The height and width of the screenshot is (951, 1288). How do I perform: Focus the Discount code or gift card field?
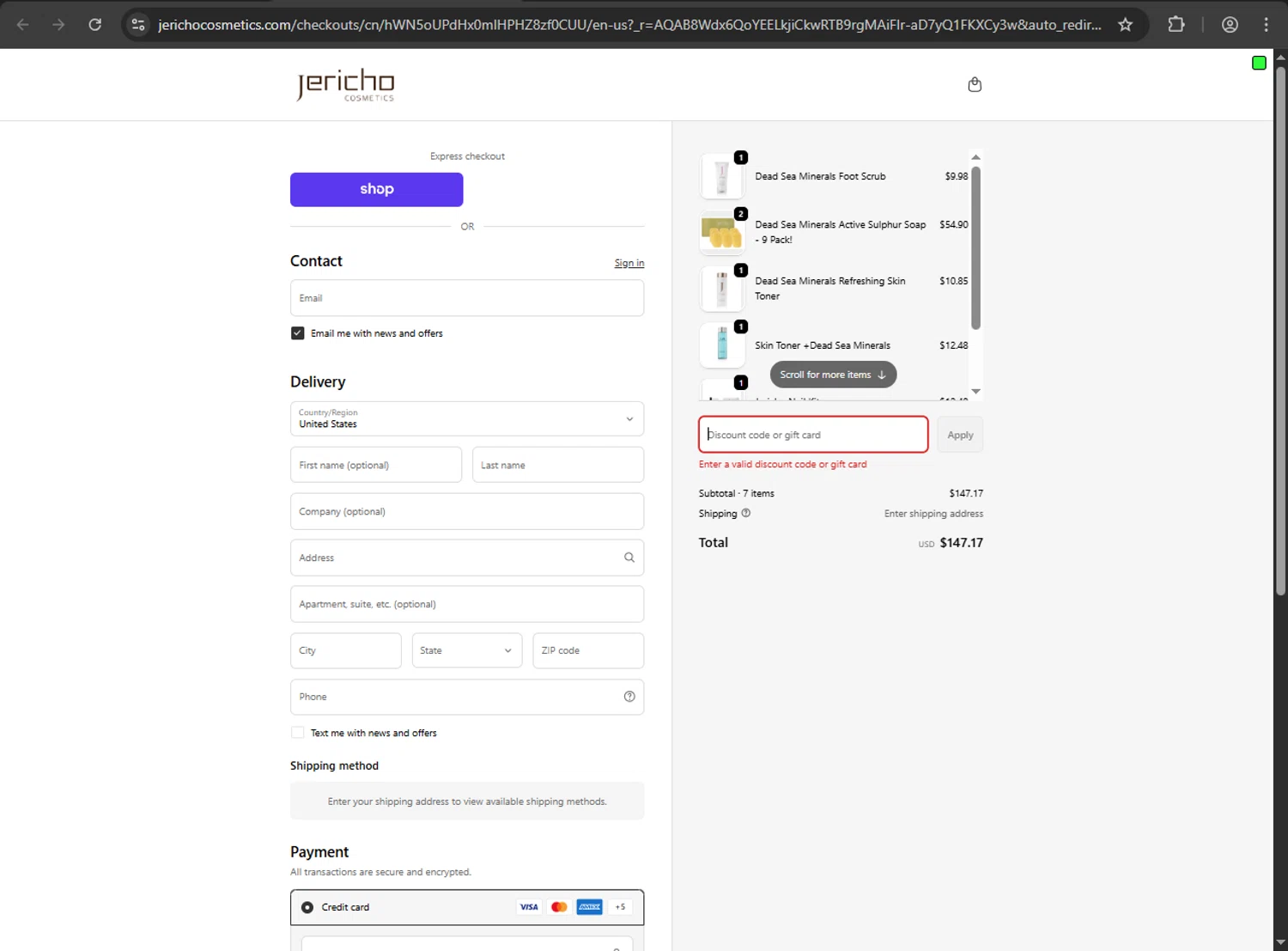pyautogui.click(x=813, y=435)
